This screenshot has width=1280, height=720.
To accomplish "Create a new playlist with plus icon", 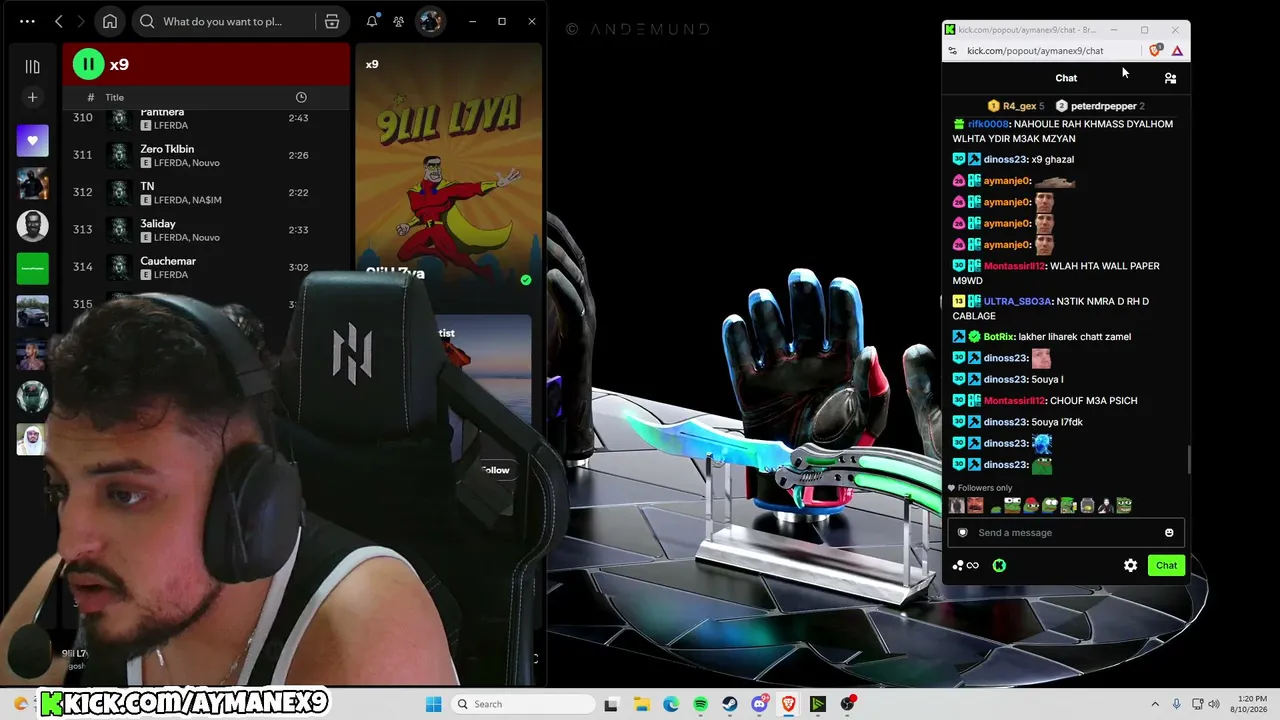I will point(32,97).
